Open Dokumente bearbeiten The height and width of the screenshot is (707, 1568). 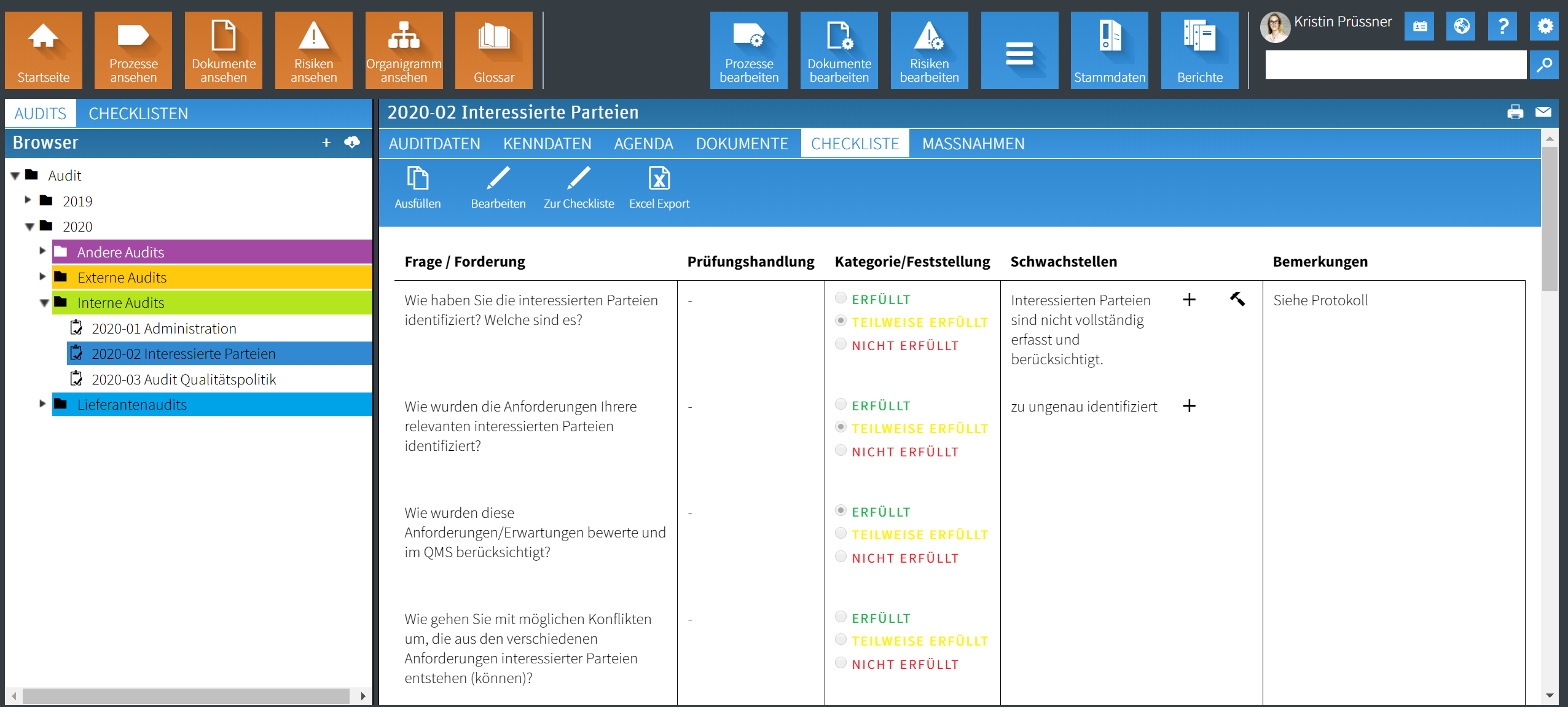point(839,49)
